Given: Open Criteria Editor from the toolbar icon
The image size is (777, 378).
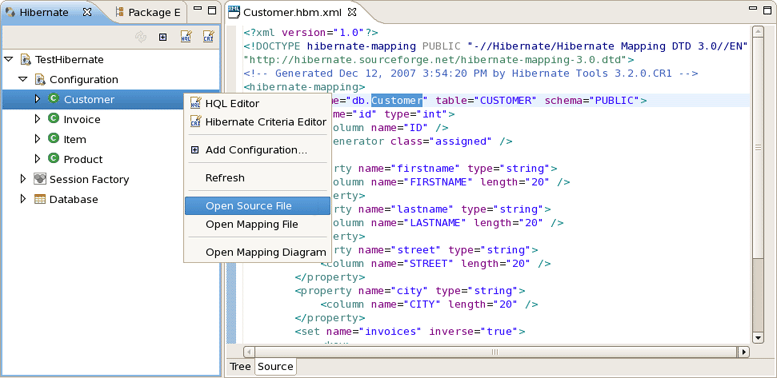Looking at the screenshot, I should pyautogui.click(x=208, y=37).
